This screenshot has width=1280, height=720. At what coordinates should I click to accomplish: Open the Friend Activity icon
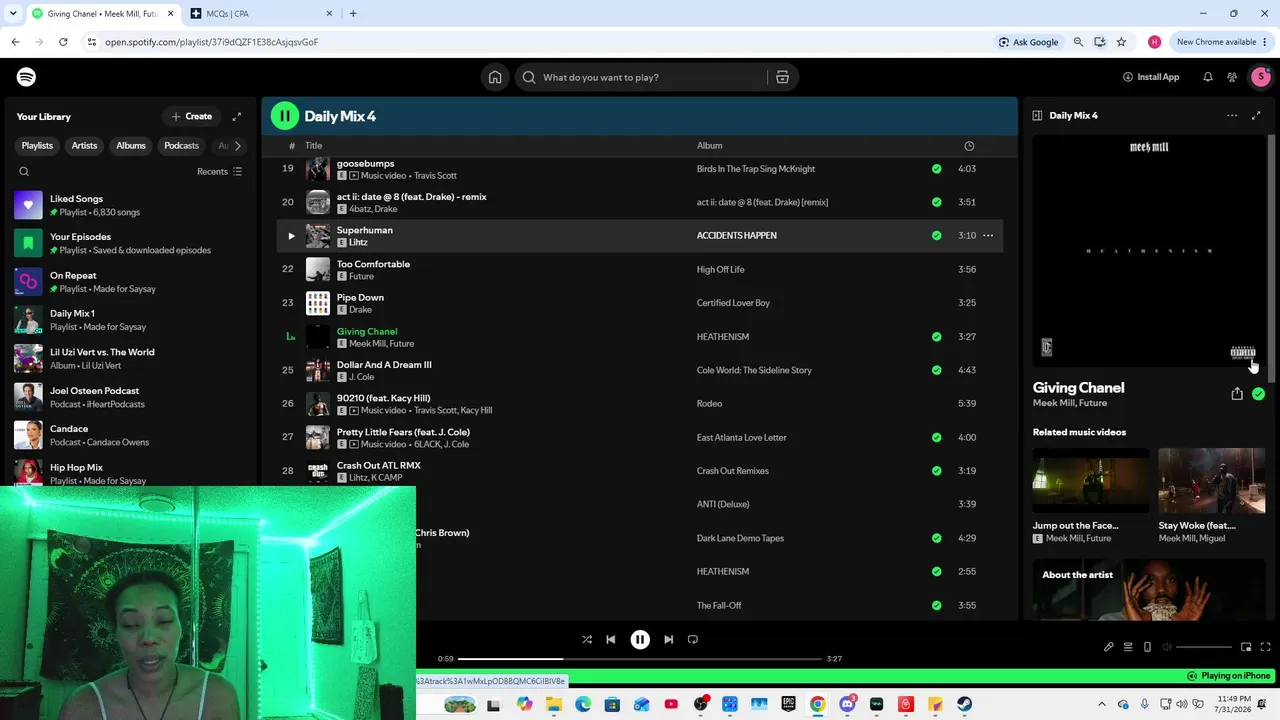tap(1232, 77)
